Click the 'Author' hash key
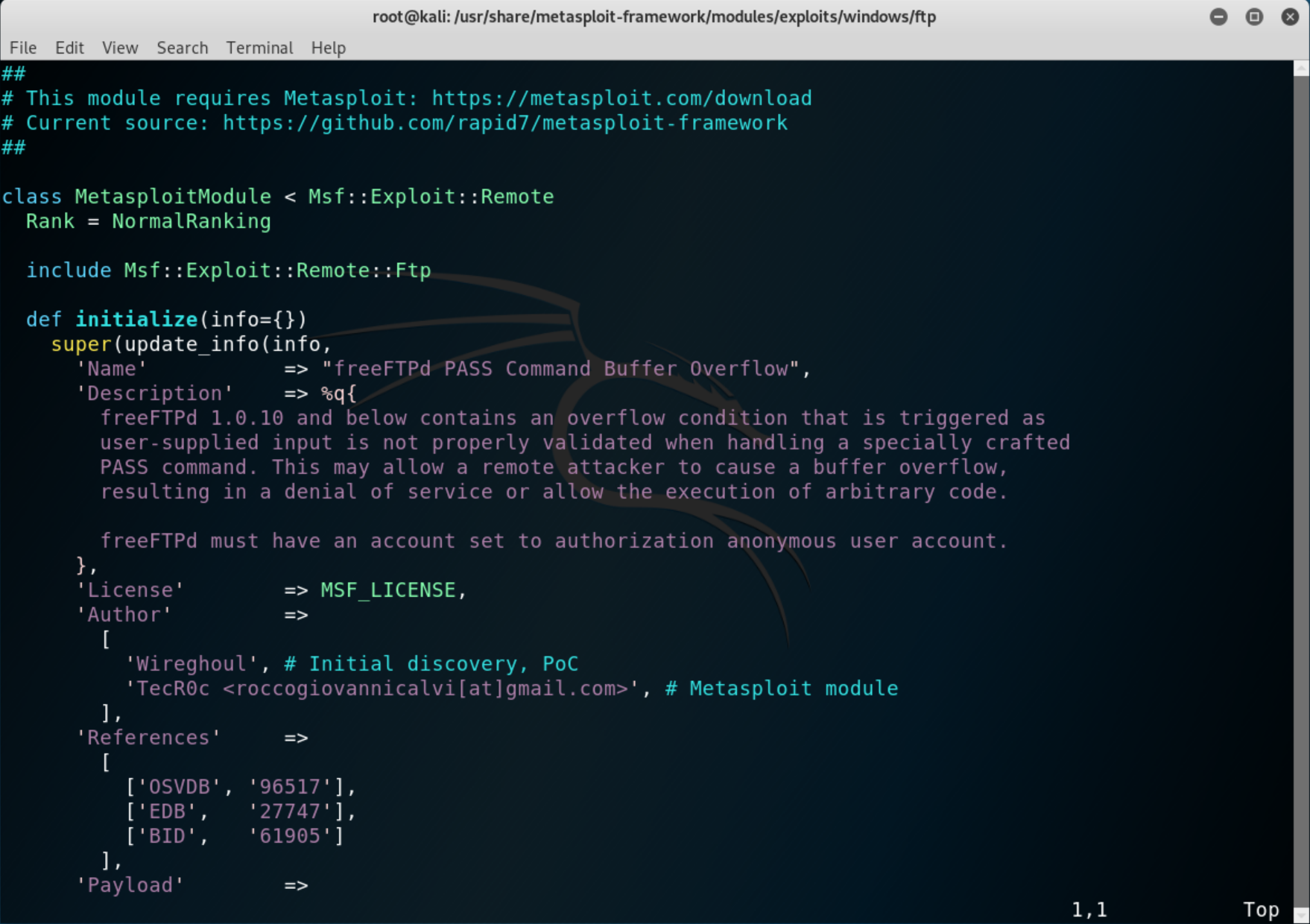 [x=124, y=615]
